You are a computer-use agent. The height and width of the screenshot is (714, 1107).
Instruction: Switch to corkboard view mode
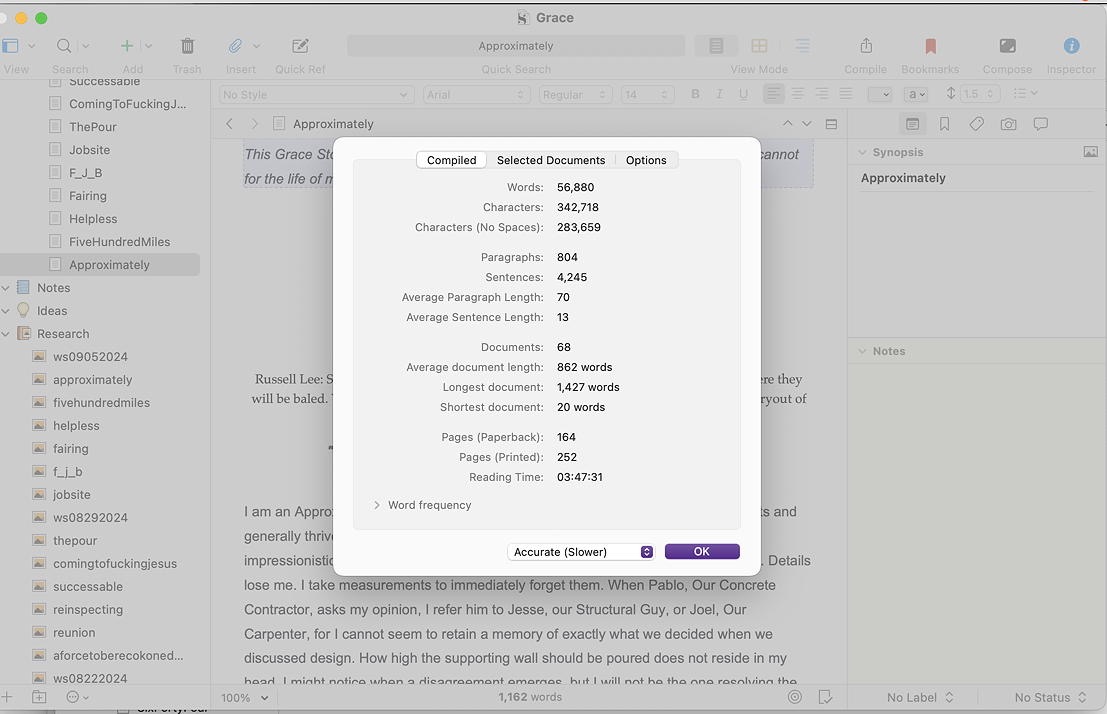pos(759,46)
